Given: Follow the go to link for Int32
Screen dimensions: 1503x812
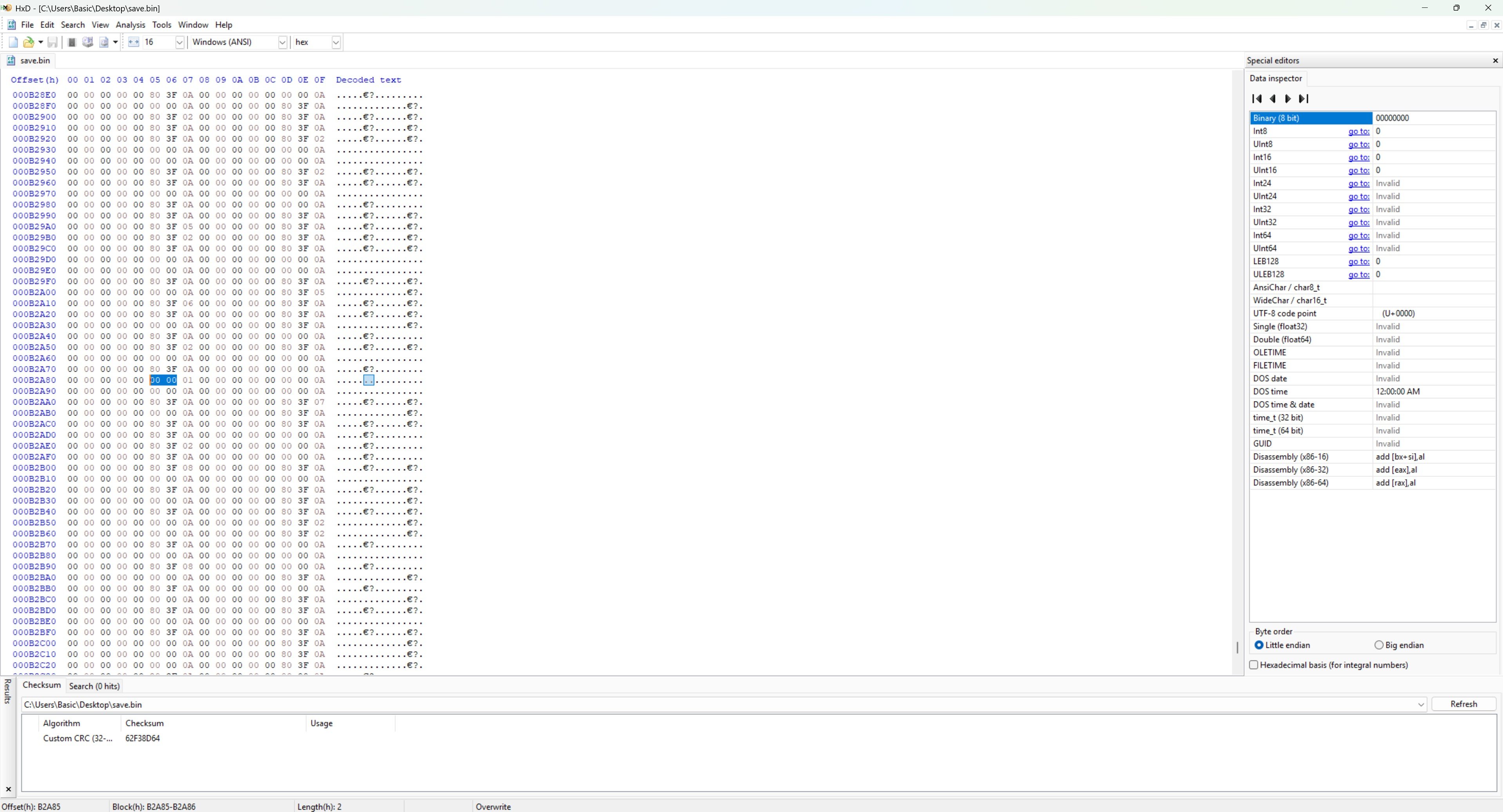Looking at the screenshot, I should click(x=1358, y=210).
